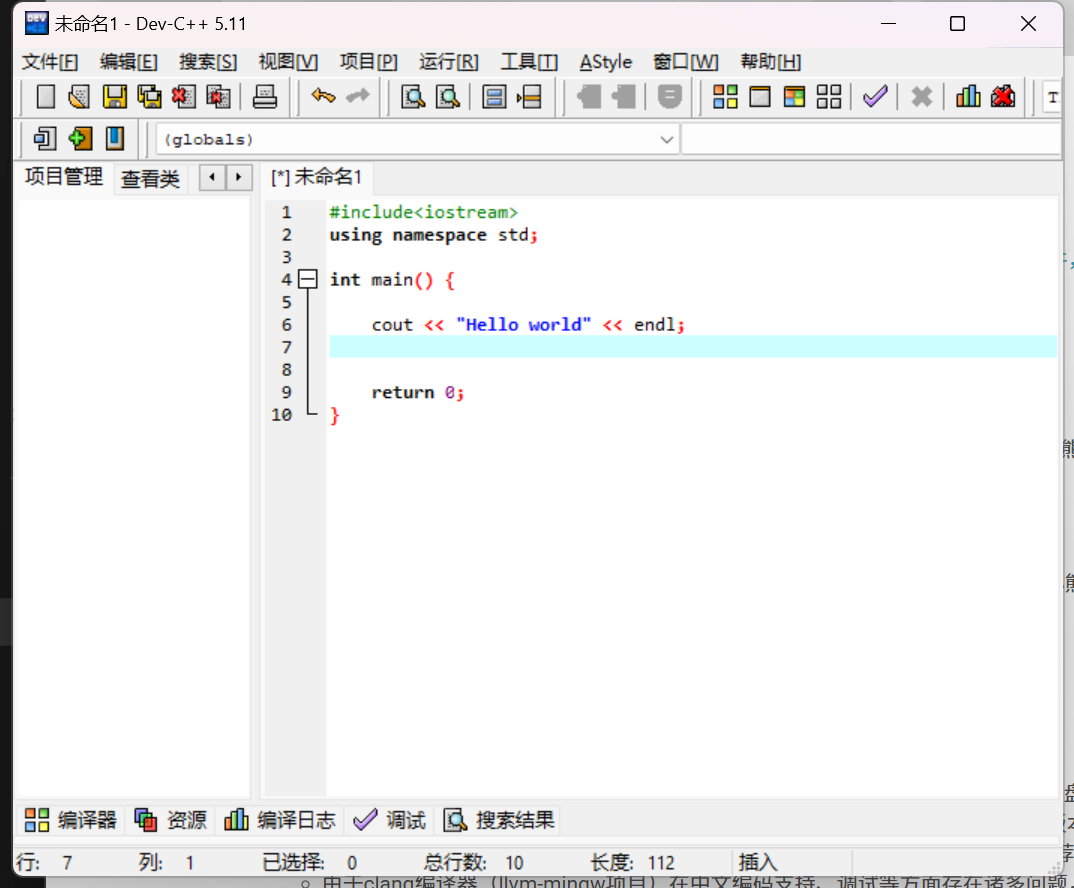Open the 文件[F] menu
The image size is (1074, 888).
(50, 62)
